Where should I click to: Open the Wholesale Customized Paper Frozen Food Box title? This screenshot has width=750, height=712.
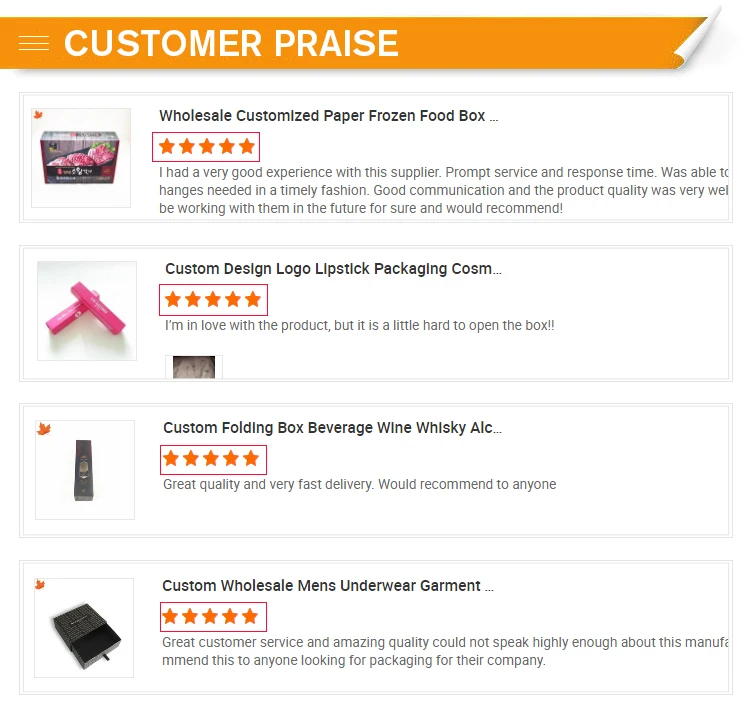tap(328, 116)
